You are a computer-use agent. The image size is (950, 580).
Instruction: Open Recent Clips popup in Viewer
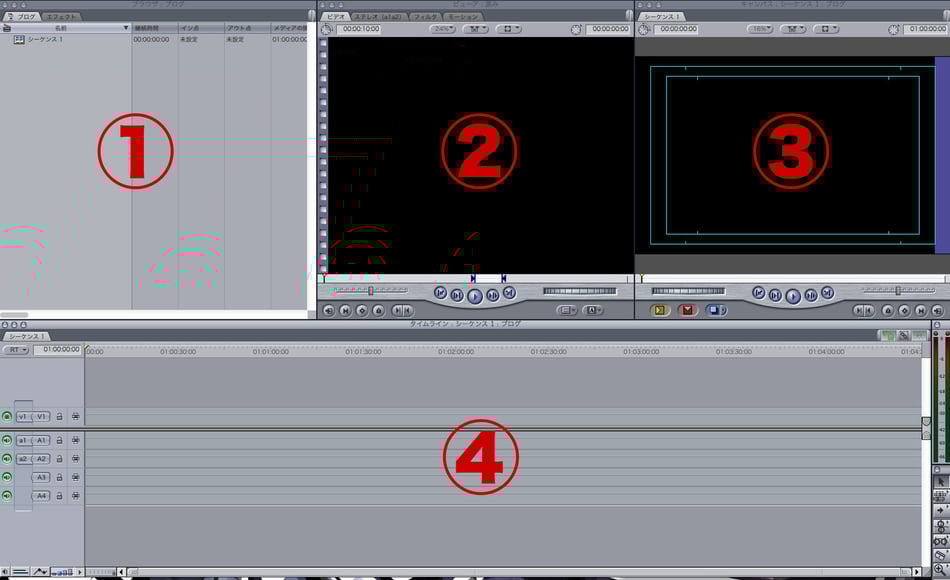pos(566,310)
